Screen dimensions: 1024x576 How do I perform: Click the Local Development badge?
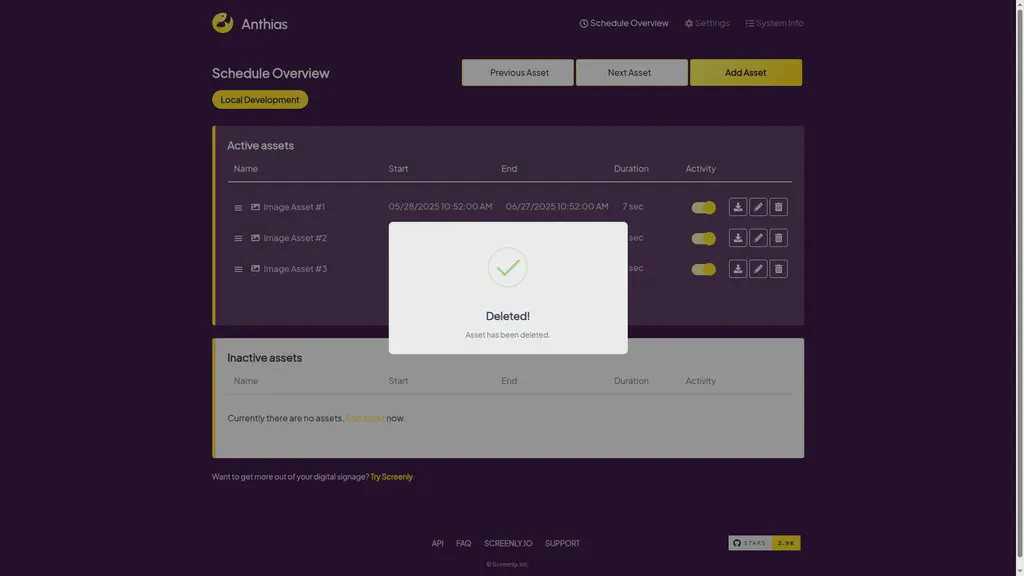coord(259,99)
